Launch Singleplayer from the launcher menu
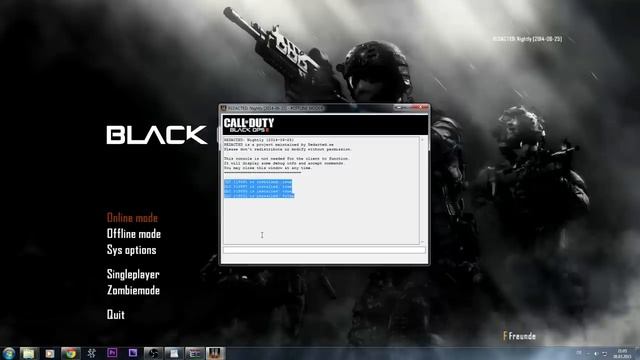Viewport: 640px width, 360px height. point(133,274)
